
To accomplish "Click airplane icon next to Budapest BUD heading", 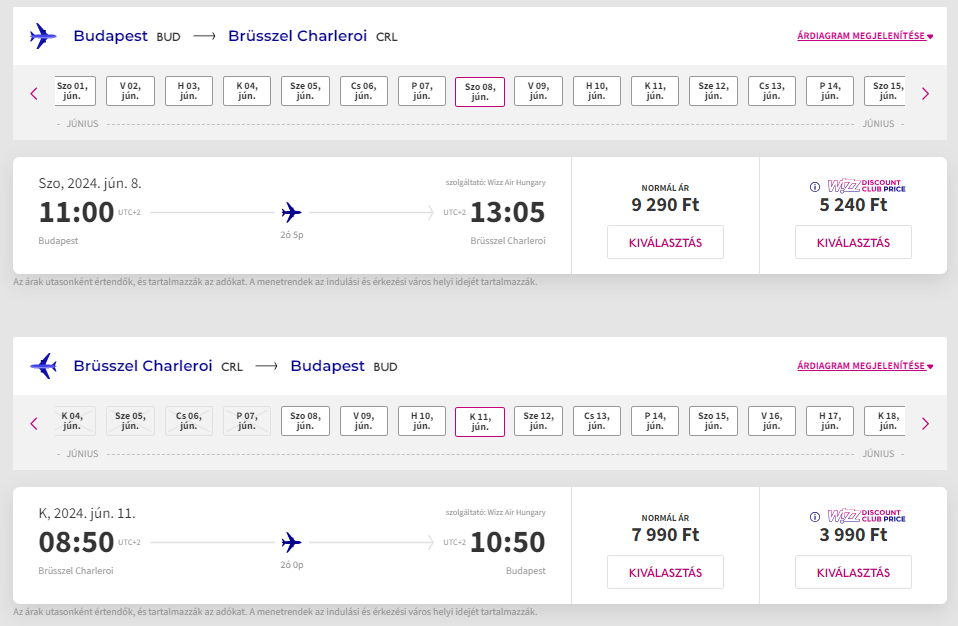I will coord(43,36).
